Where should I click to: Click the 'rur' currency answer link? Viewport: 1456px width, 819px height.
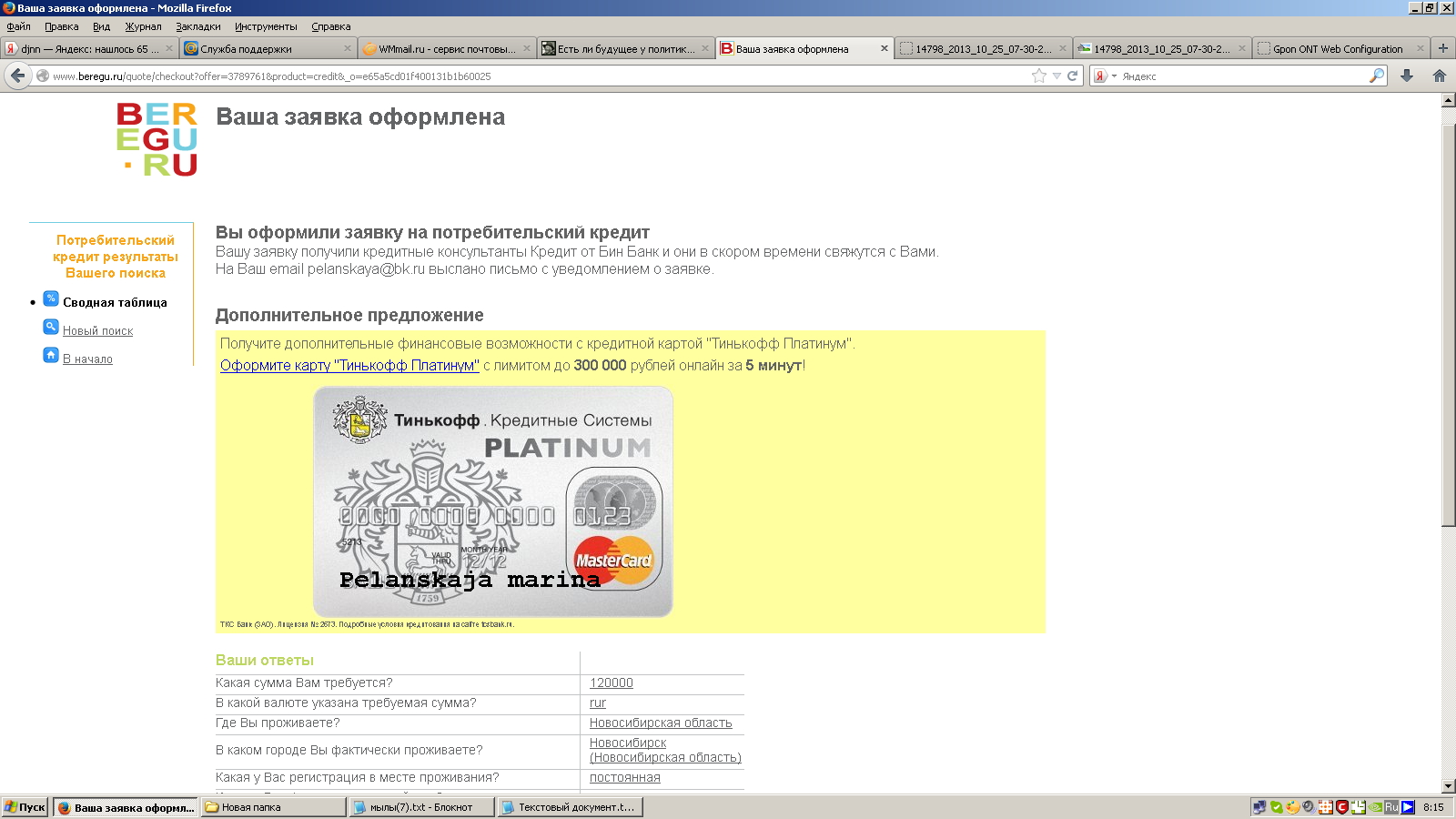click(x=598, y=703)
